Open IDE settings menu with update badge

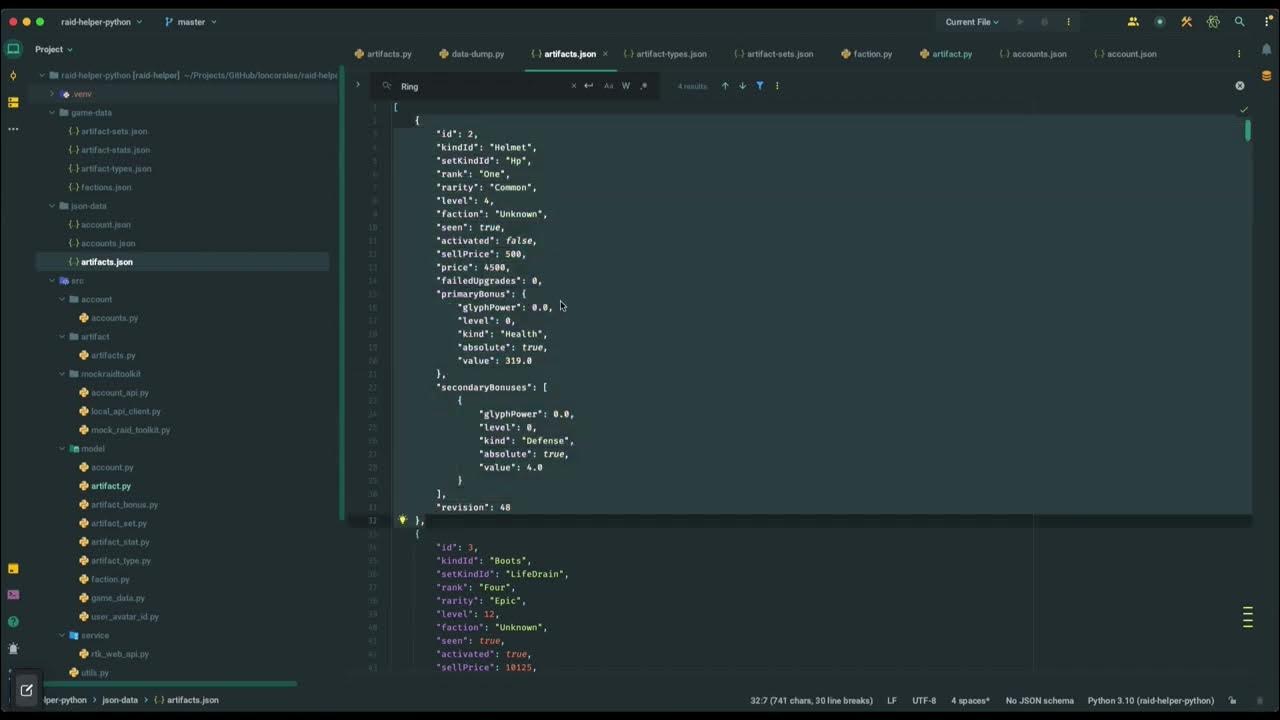point(1267,21)
